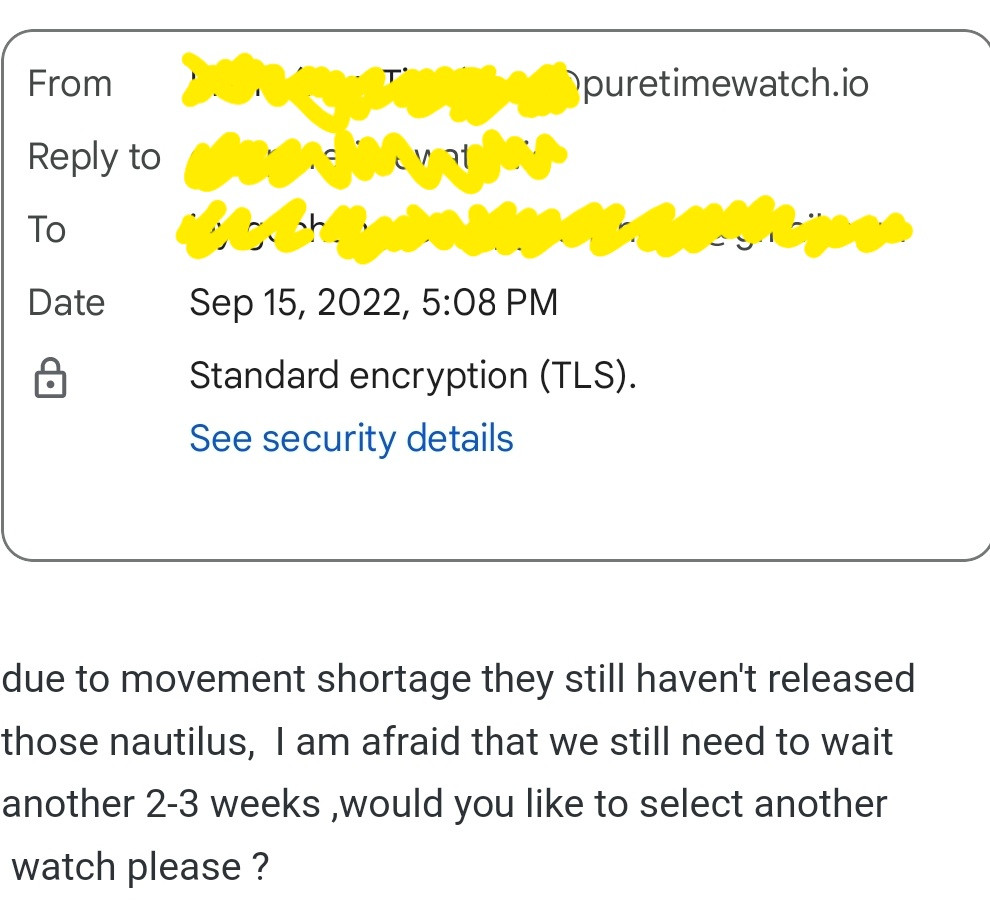Click the redacted recipient address in To
This screenshot has width=990, height=918.
[543, 229]
